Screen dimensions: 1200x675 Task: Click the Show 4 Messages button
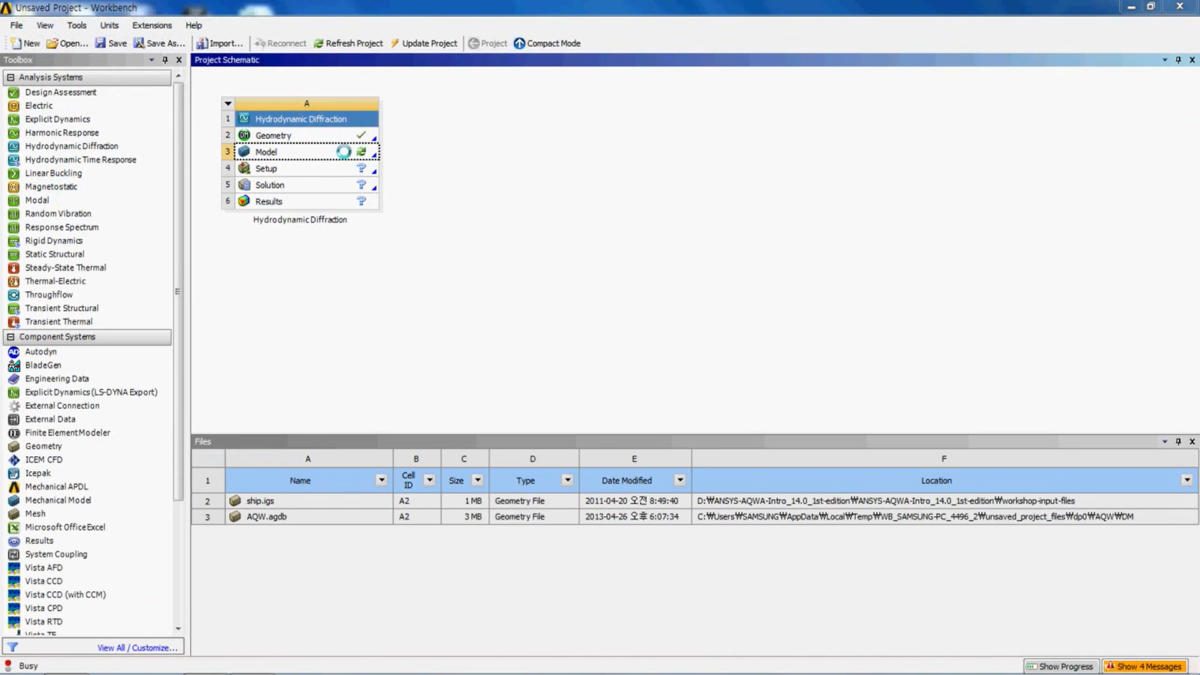click(1144, 666)
